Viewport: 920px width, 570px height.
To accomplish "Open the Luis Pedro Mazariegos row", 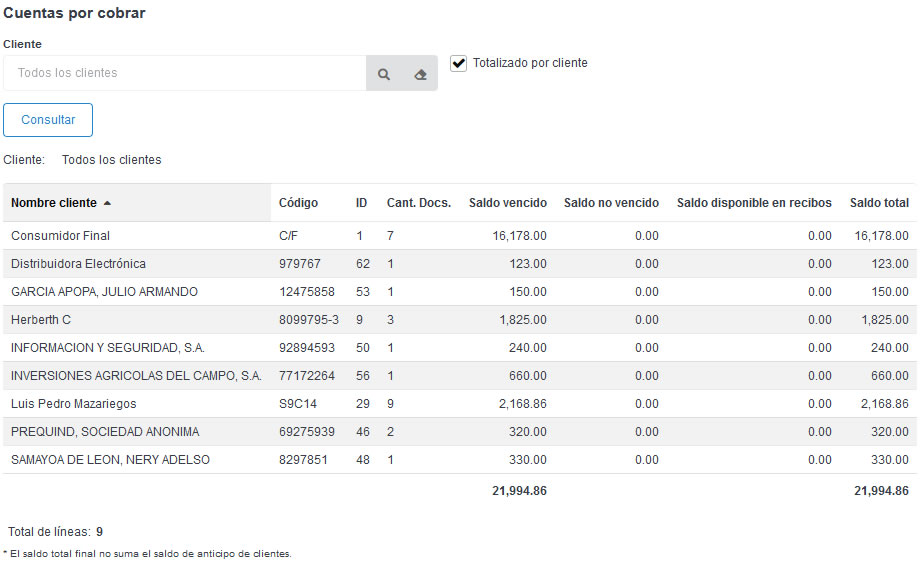I will [73, 404].
